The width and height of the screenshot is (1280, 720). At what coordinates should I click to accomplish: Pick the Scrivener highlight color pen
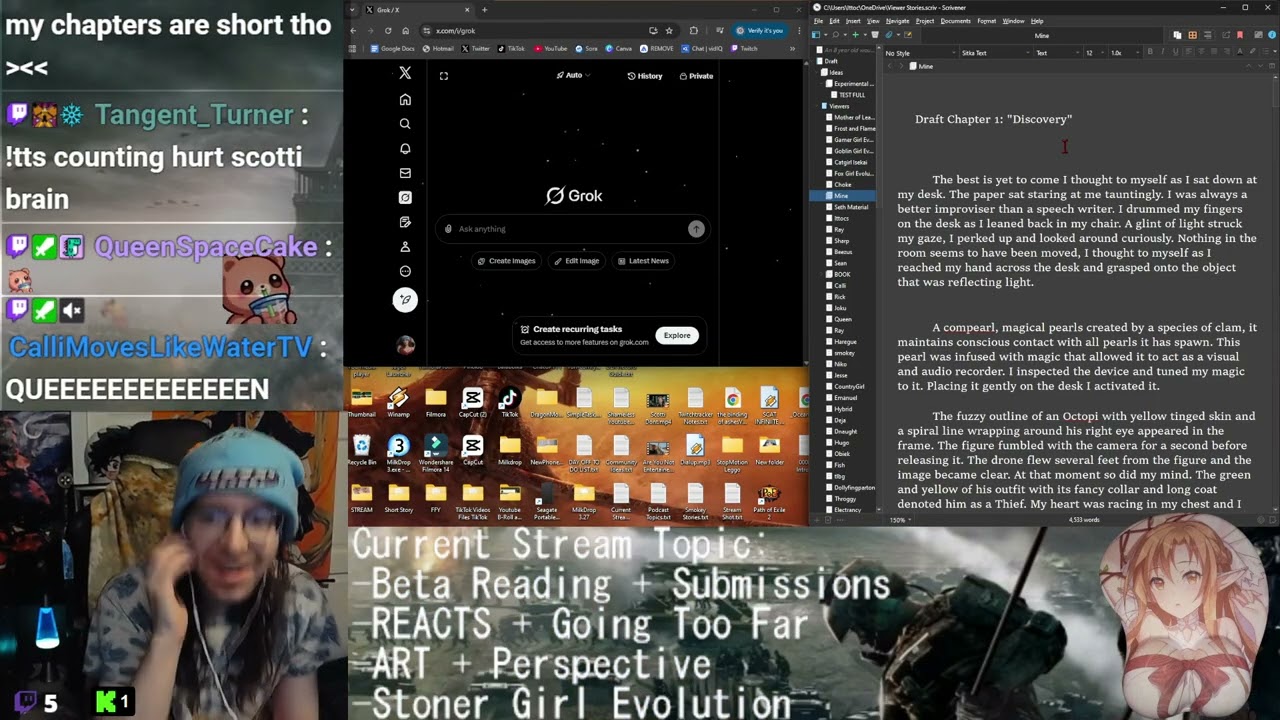point(1253,52)
